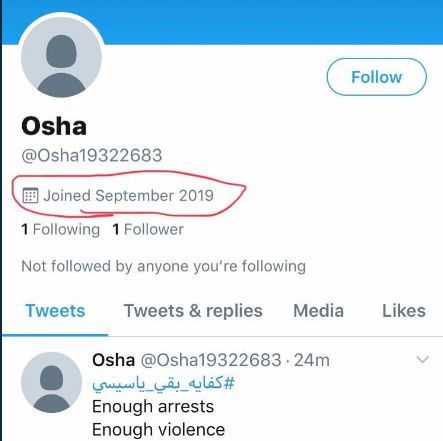Click the Joined September 2019 text
443x441 pixels.
(128, 195)
